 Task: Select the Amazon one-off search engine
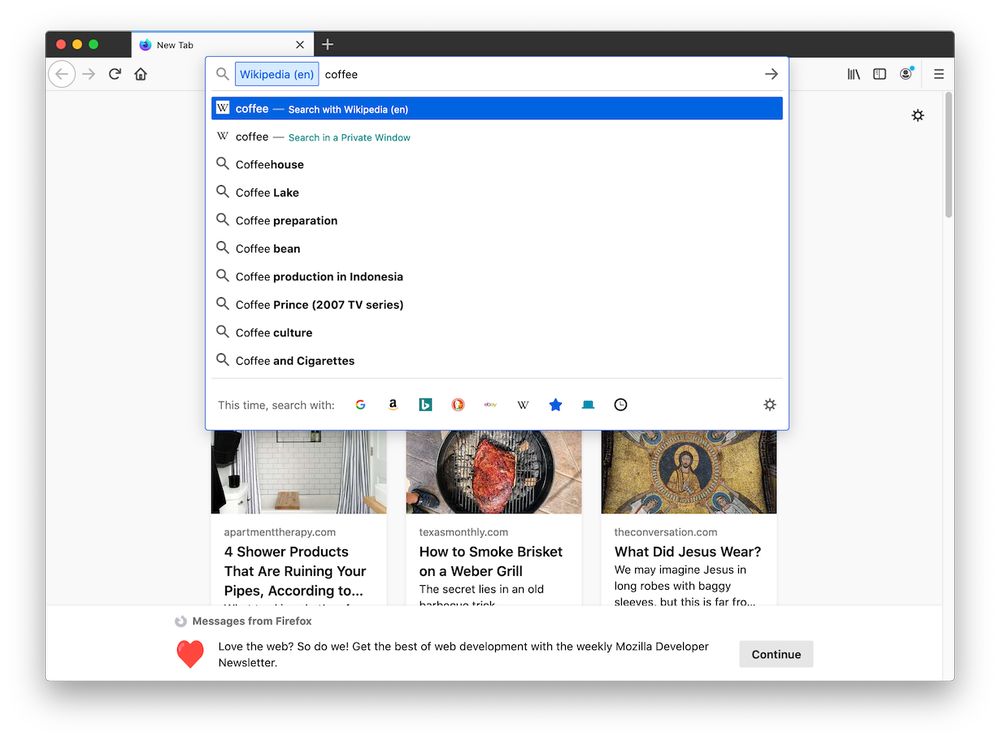393,405
